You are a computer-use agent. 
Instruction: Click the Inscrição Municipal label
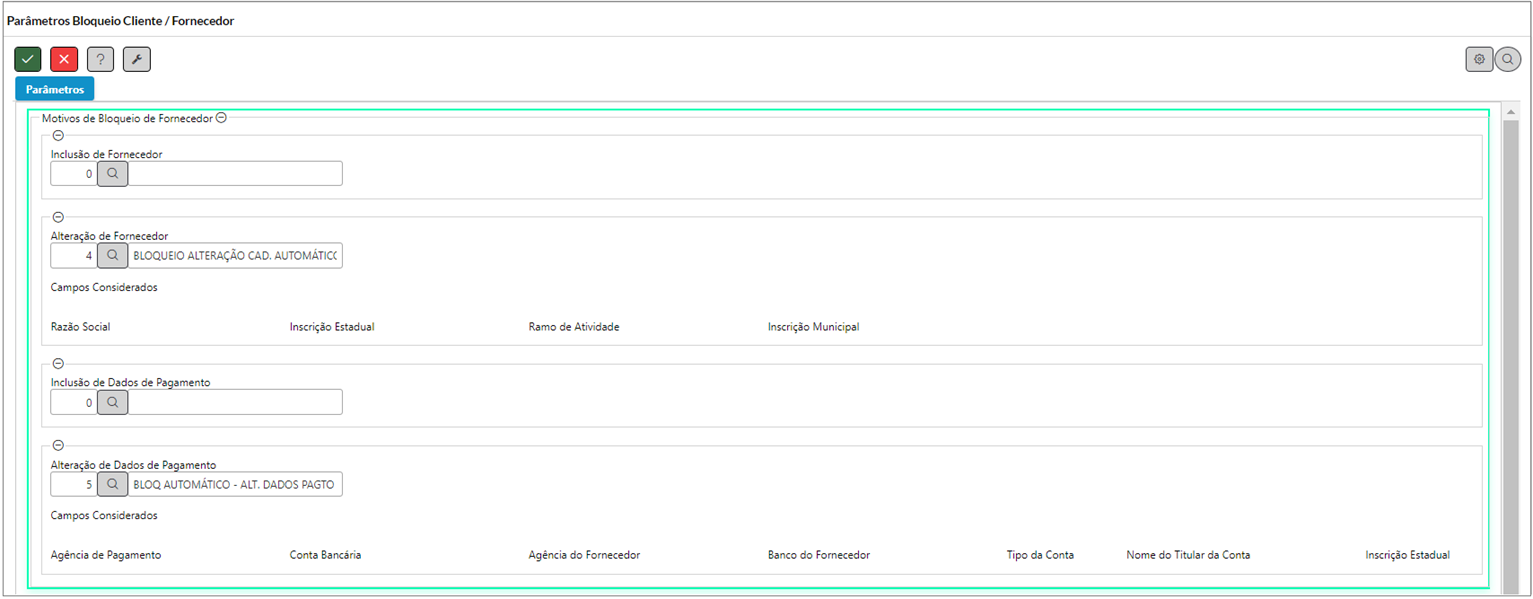tap(813, 327)
